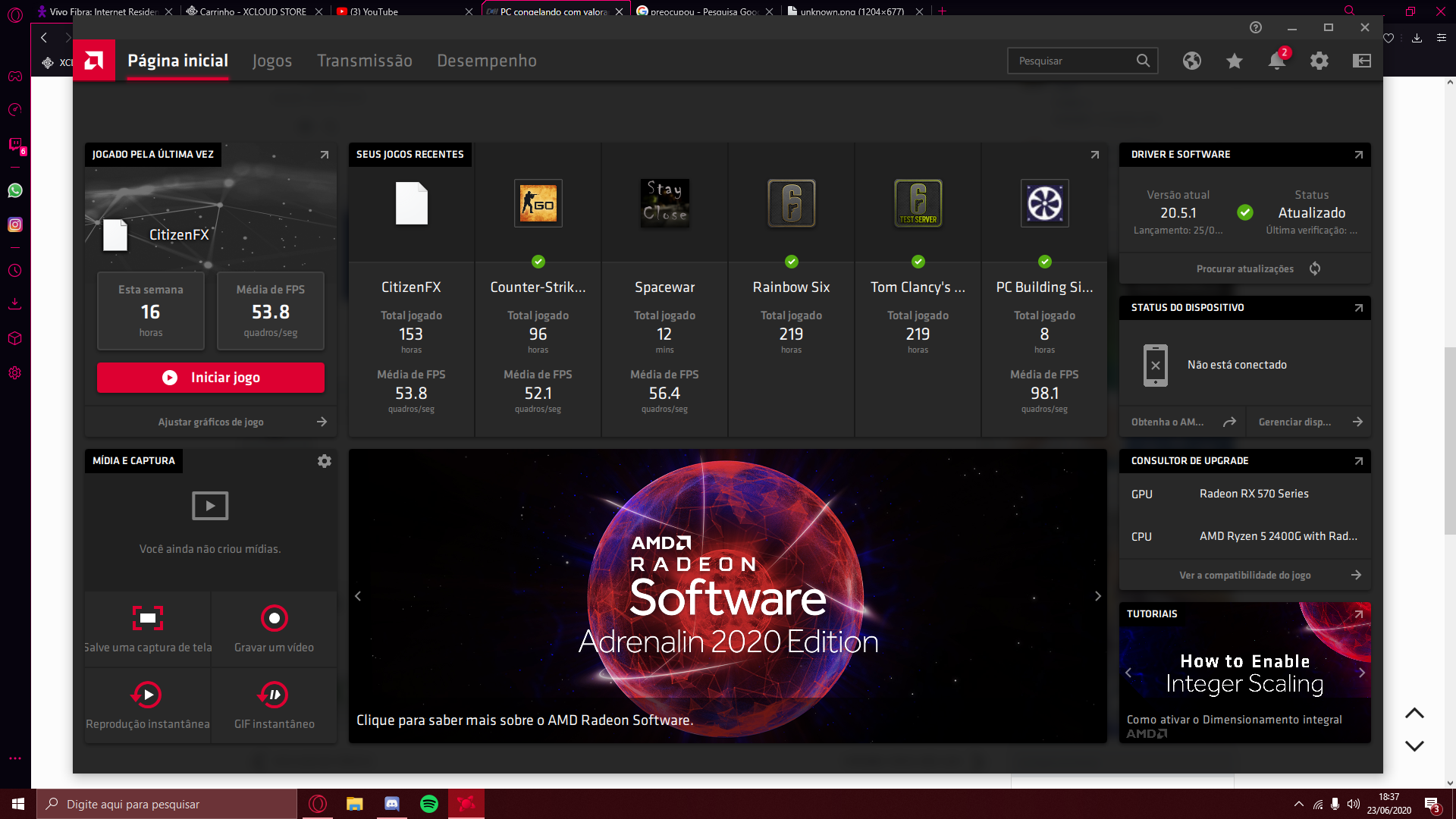Open Radeon settings gear icon

(x=1319, y=61)
